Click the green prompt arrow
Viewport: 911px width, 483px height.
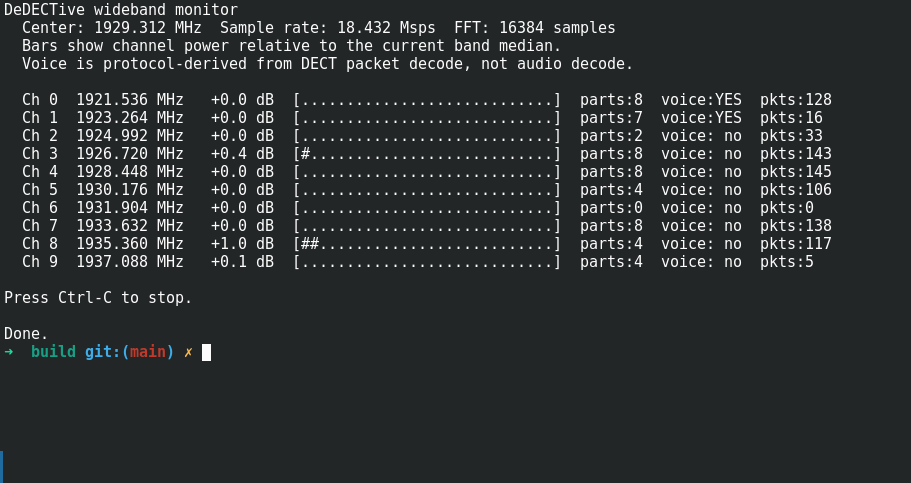(x=8, y=352)
